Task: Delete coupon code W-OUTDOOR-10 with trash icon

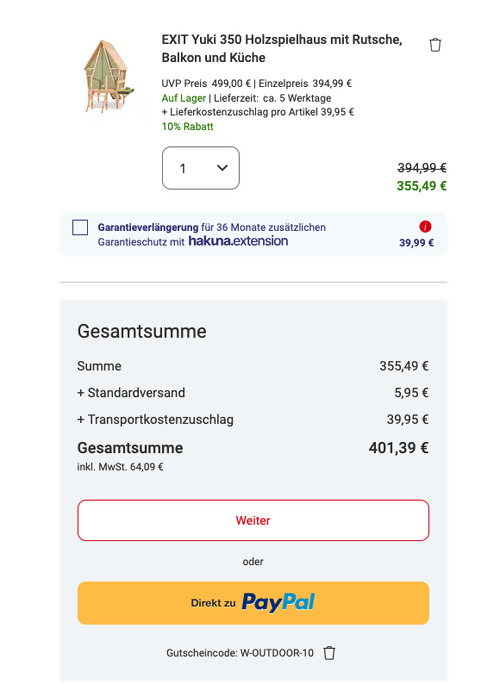Action: pos(329,653)
